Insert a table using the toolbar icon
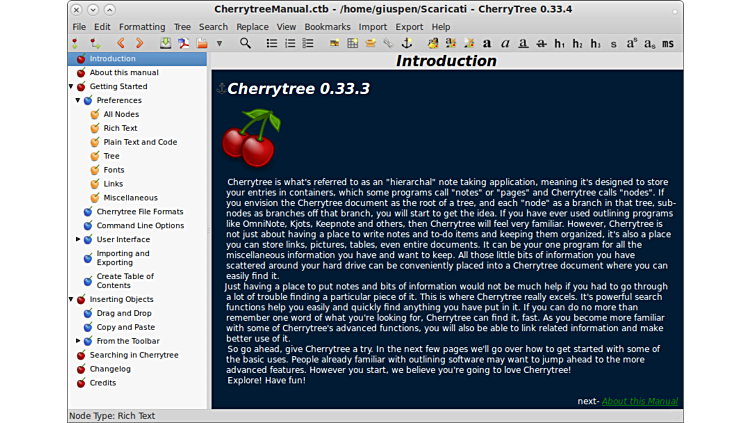 (352, 43)
